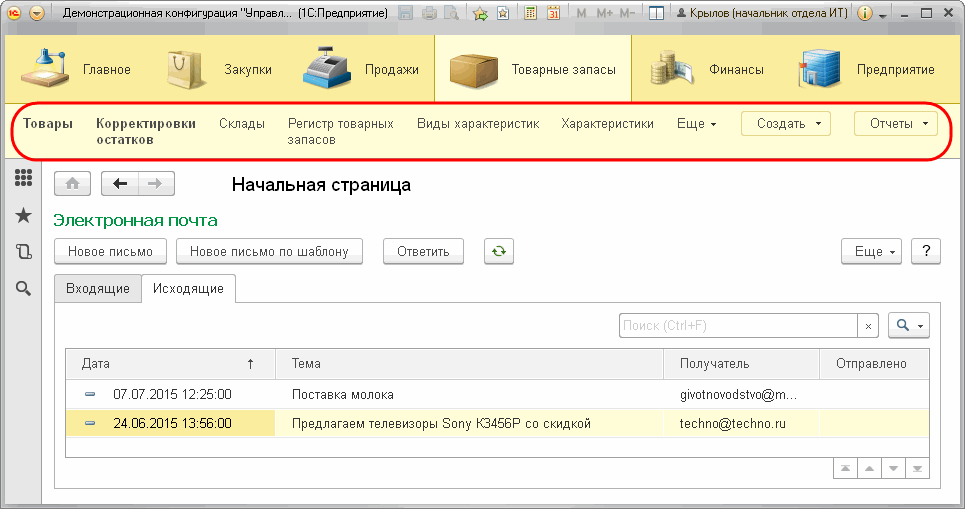Open the Корректировки остатков link
The width and height of the screenshot is (965, 509).
tap(146, 131)
